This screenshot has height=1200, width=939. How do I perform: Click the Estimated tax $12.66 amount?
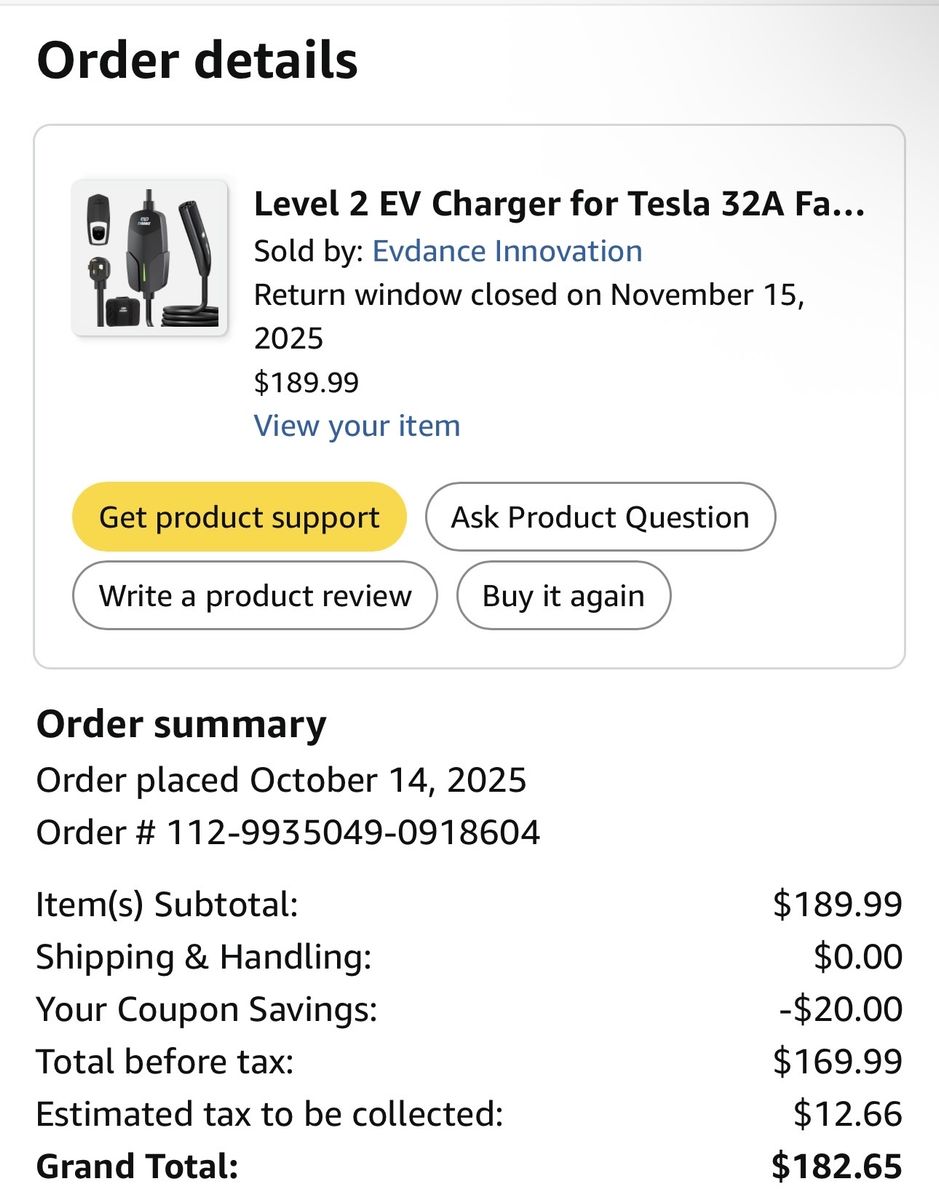(x=848, y=1113)
